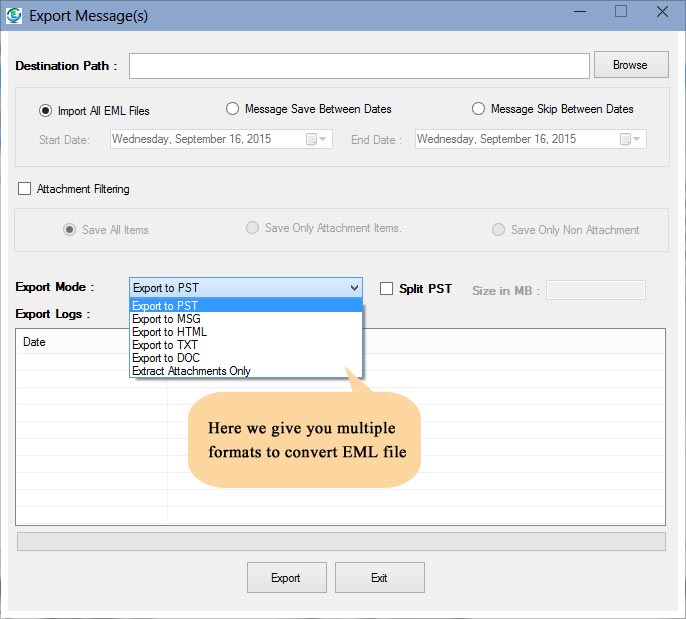Choose Message Skip Between Dates option
The width and height of the screenshot is (686, 619).
tap(479, 109)
